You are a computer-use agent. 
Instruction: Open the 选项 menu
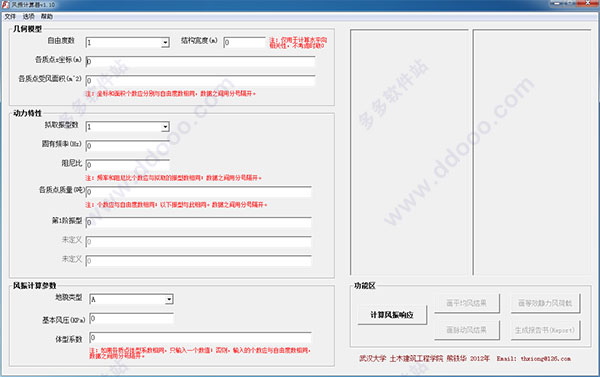[29, 16]
